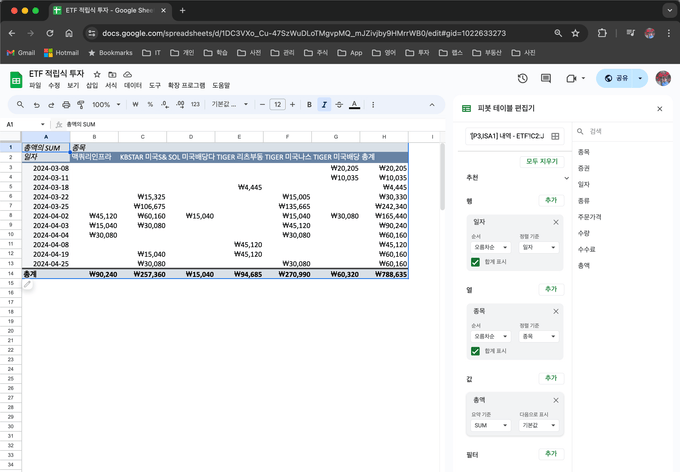This screenshot has height=472, width=680.
Task: Open the comments panel
Action: [x=546, y=78]
